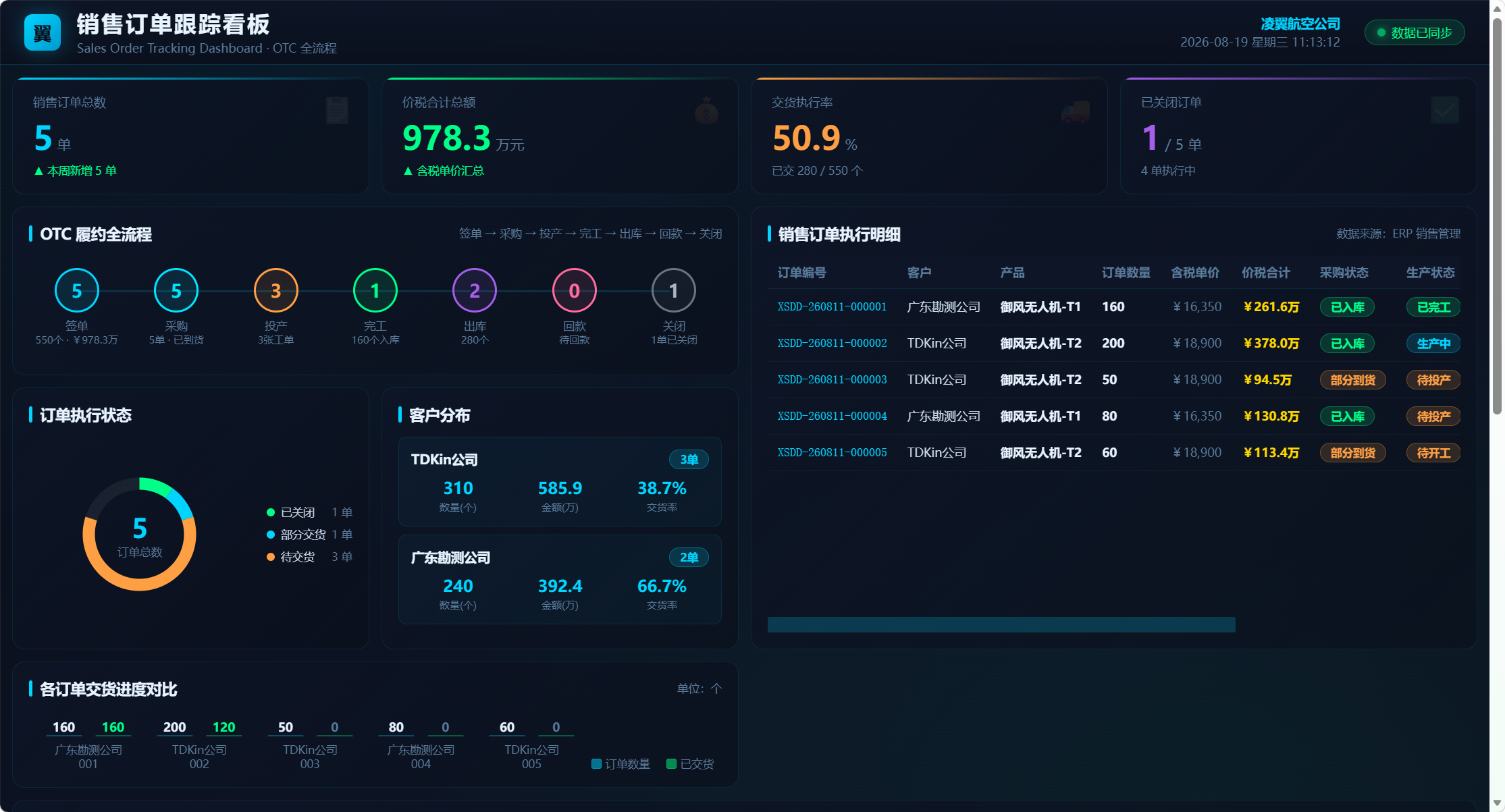Select the 回款 stage circle
Screen dimensions: 1505x812
click(575, 291)
